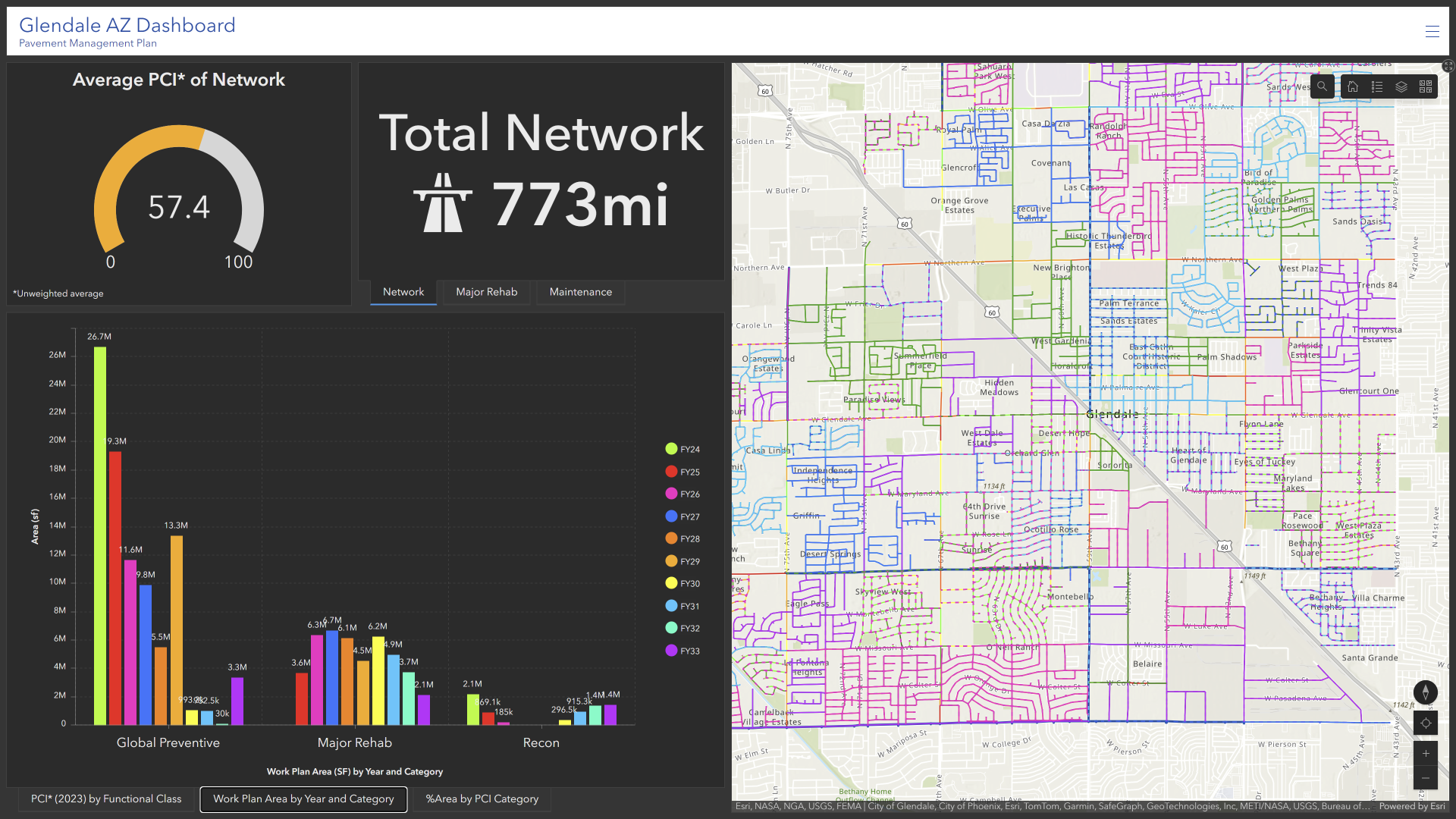Open the map legend list
The height and width of the screenshot is (819, 1456).
(1377, 86)
